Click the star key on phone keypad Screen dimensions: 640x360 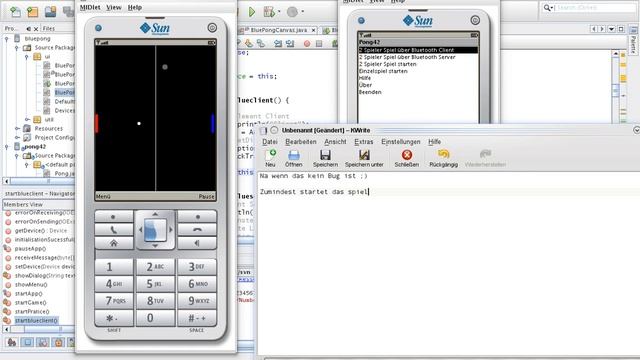tap(113, 318)
